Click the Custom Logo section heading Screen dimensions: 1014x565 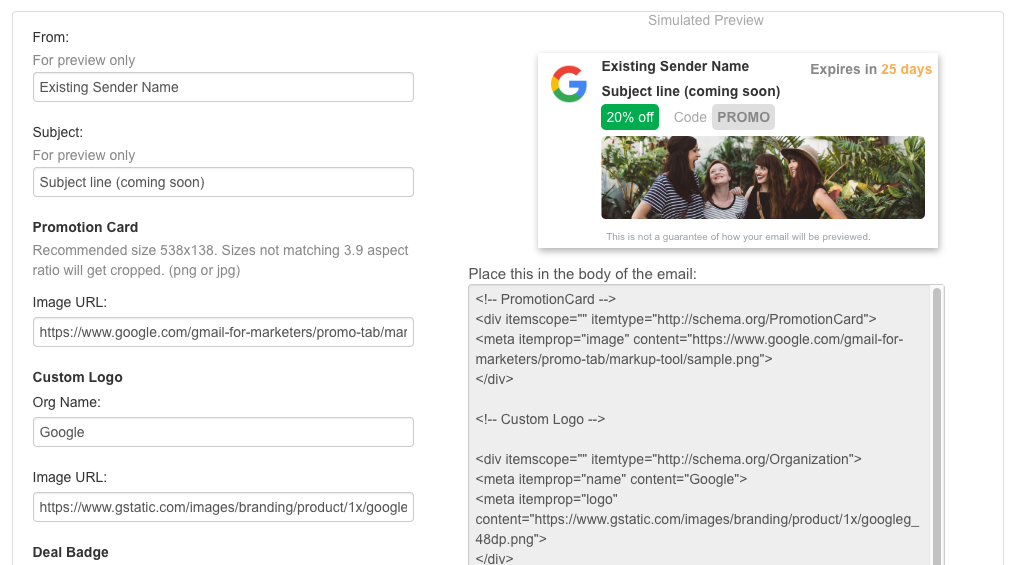click(x=77, y=377)
